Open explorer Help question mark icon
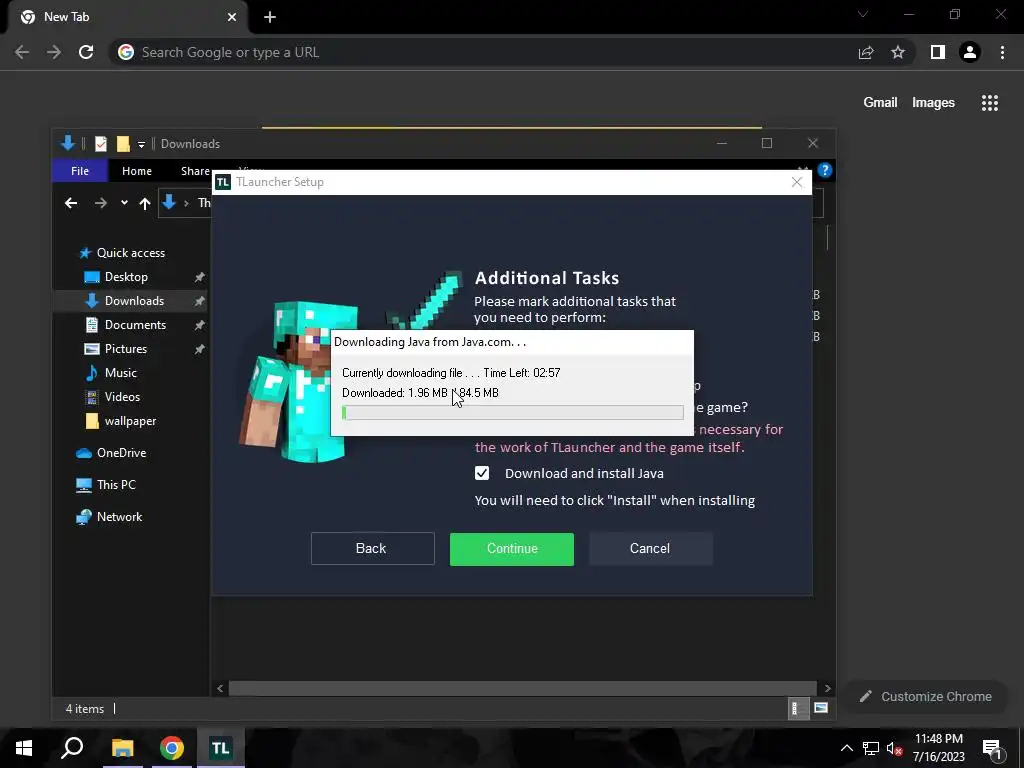The height and width of the screenshot is (768, 1024). (x=825, y=170)
